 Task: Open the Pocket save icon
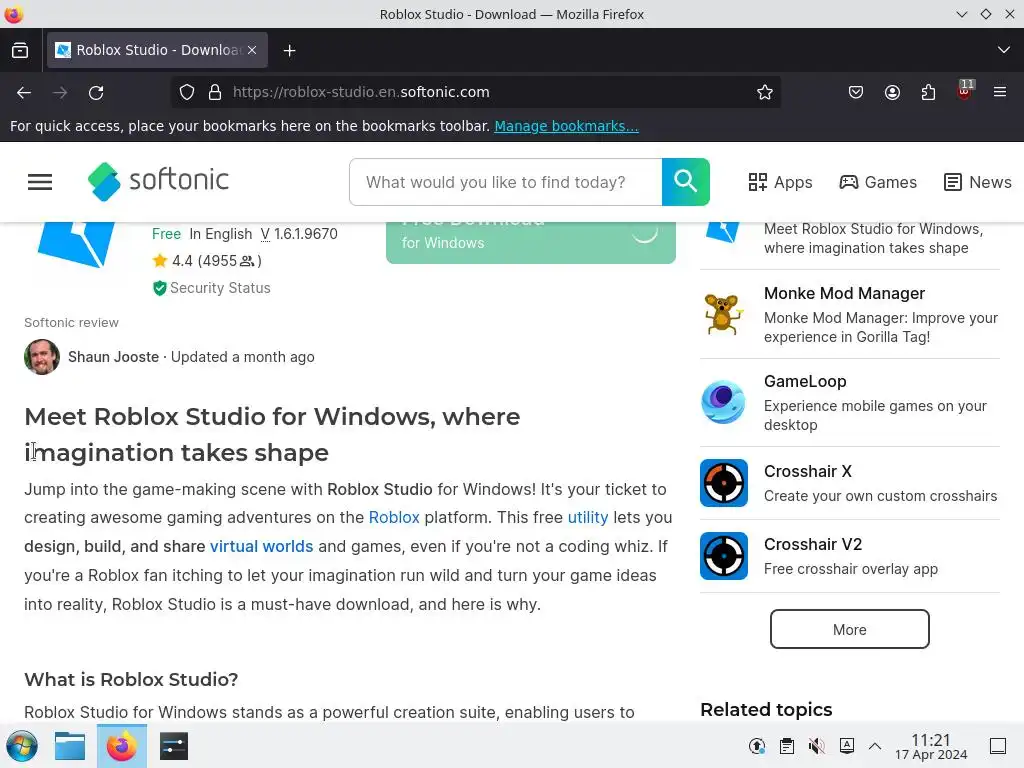point(856,93)
